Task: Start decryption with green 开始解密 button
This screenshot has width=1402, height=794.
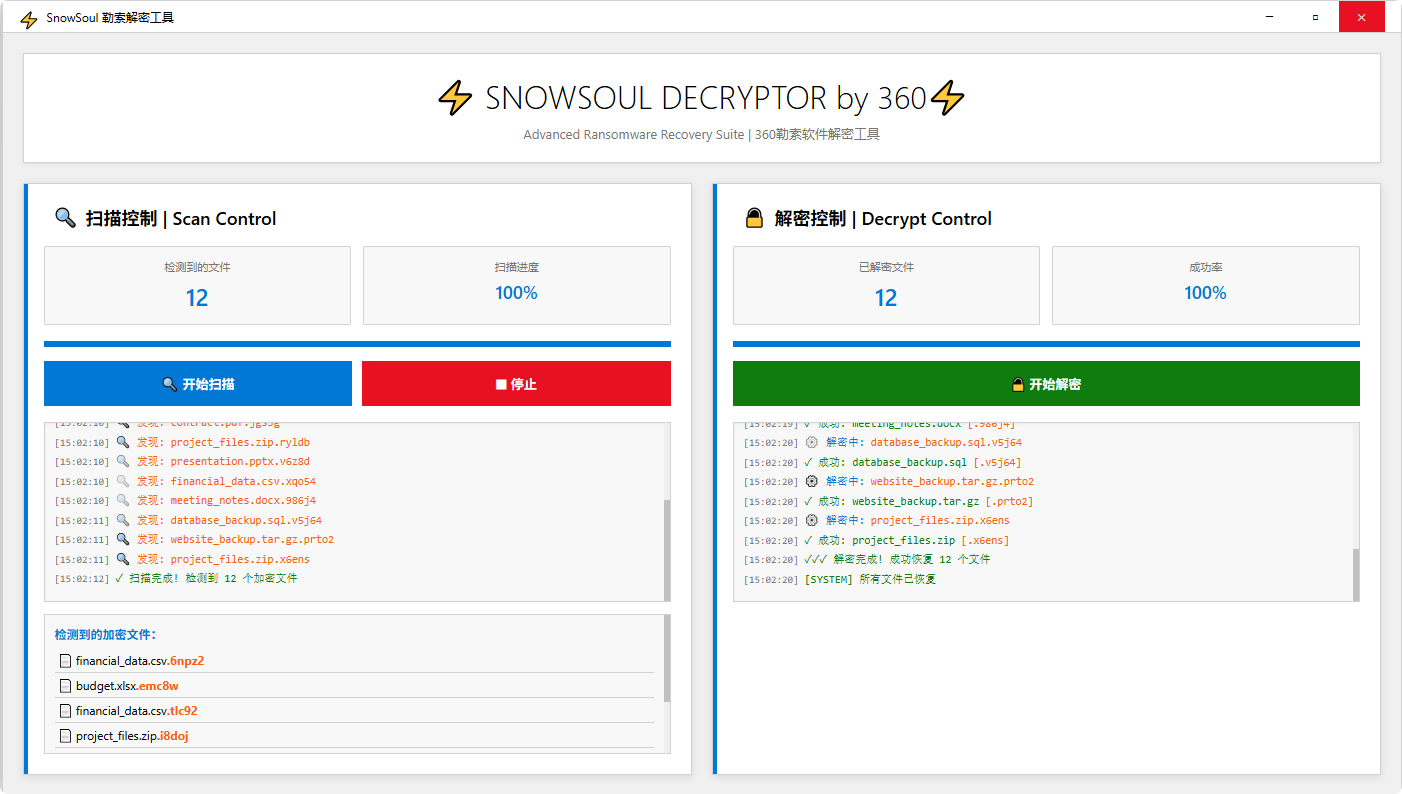Action: tap(1046, 384)
